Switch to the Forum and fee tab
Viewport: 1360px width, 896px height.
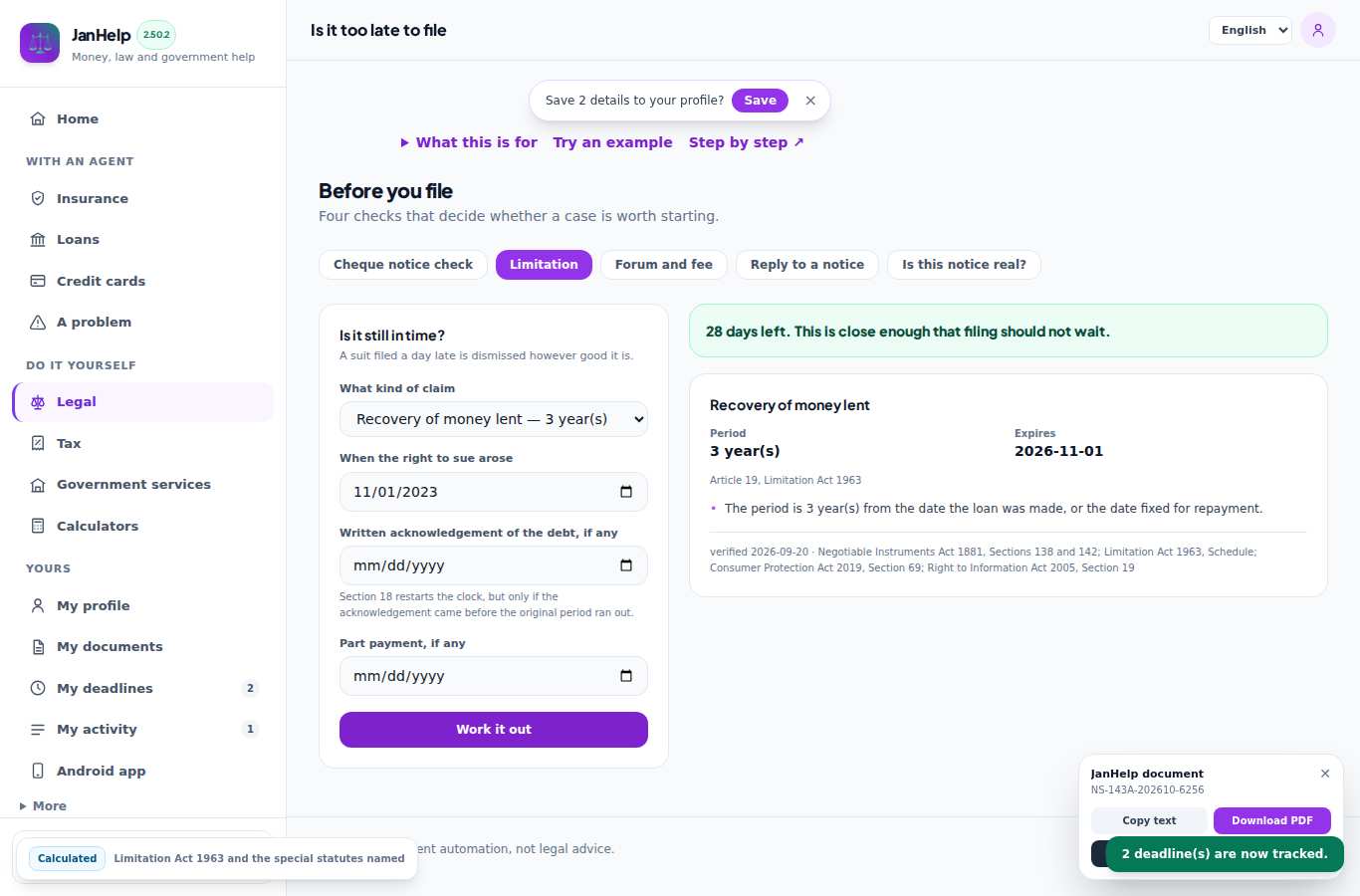[664, 265]
